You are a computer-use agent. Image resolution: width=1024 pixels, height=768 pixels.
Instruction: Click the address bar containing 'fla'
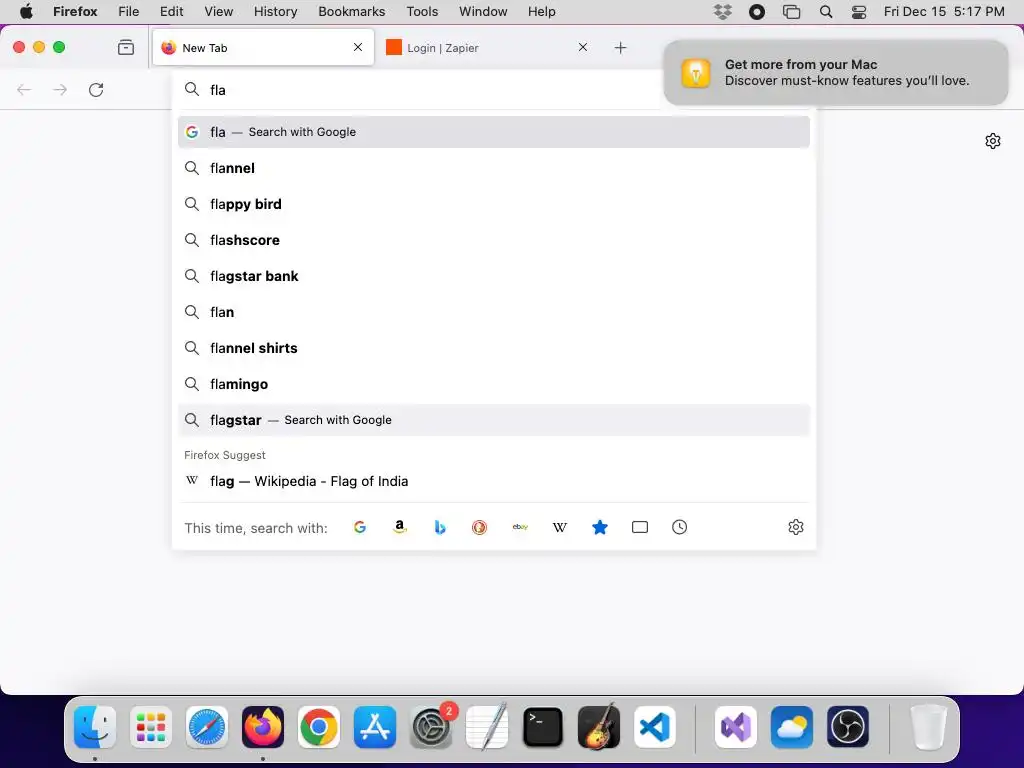point(418,90)
